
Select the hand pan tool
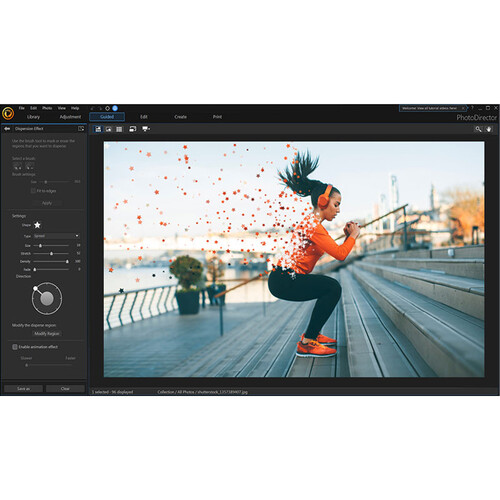tap(489, 129)
